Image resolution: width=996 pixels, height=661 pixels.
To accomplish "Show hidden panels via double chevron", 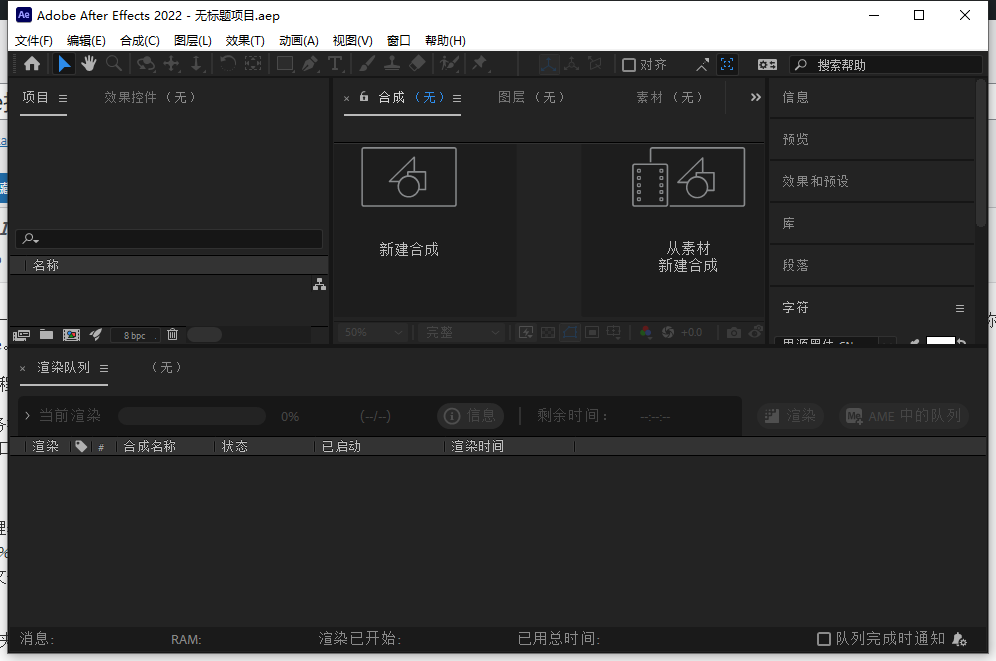I will click(755, 97).
